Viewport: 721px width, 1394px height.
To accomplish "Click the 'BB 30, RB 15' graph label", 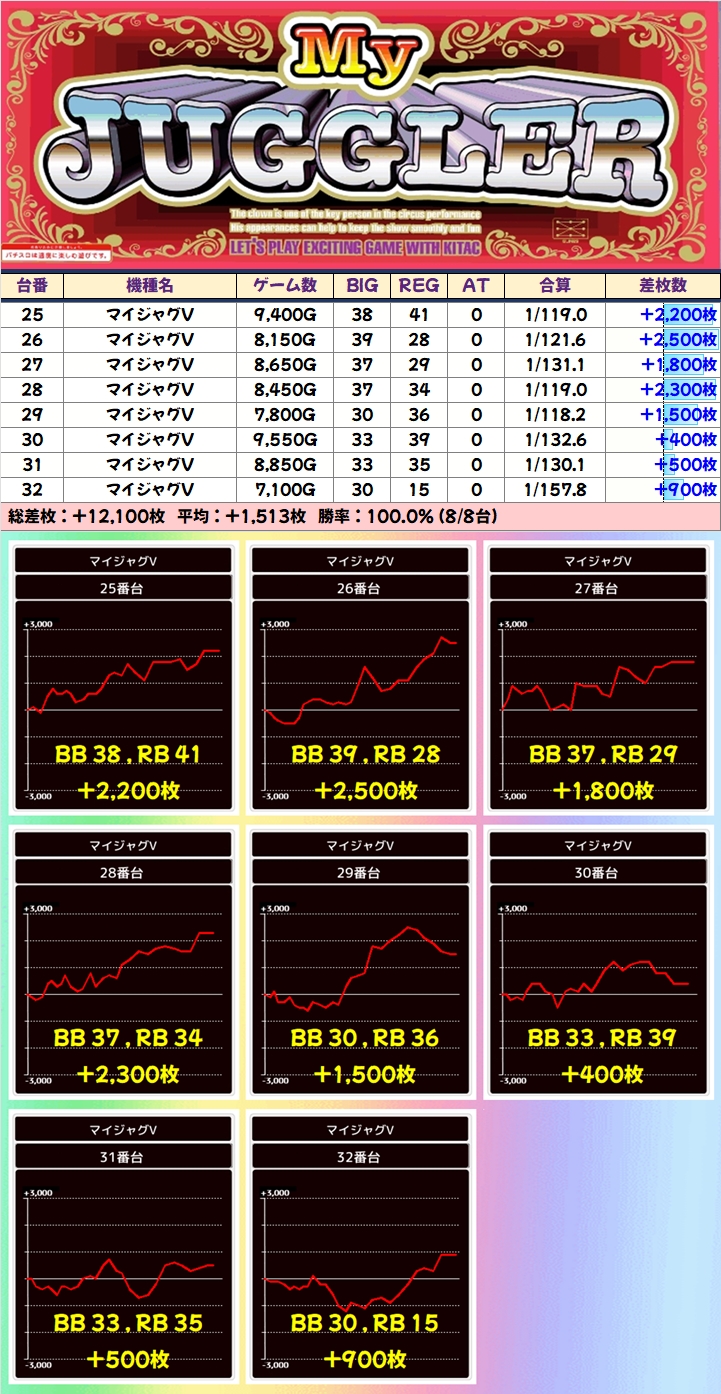I will (x=365, y=1323).
